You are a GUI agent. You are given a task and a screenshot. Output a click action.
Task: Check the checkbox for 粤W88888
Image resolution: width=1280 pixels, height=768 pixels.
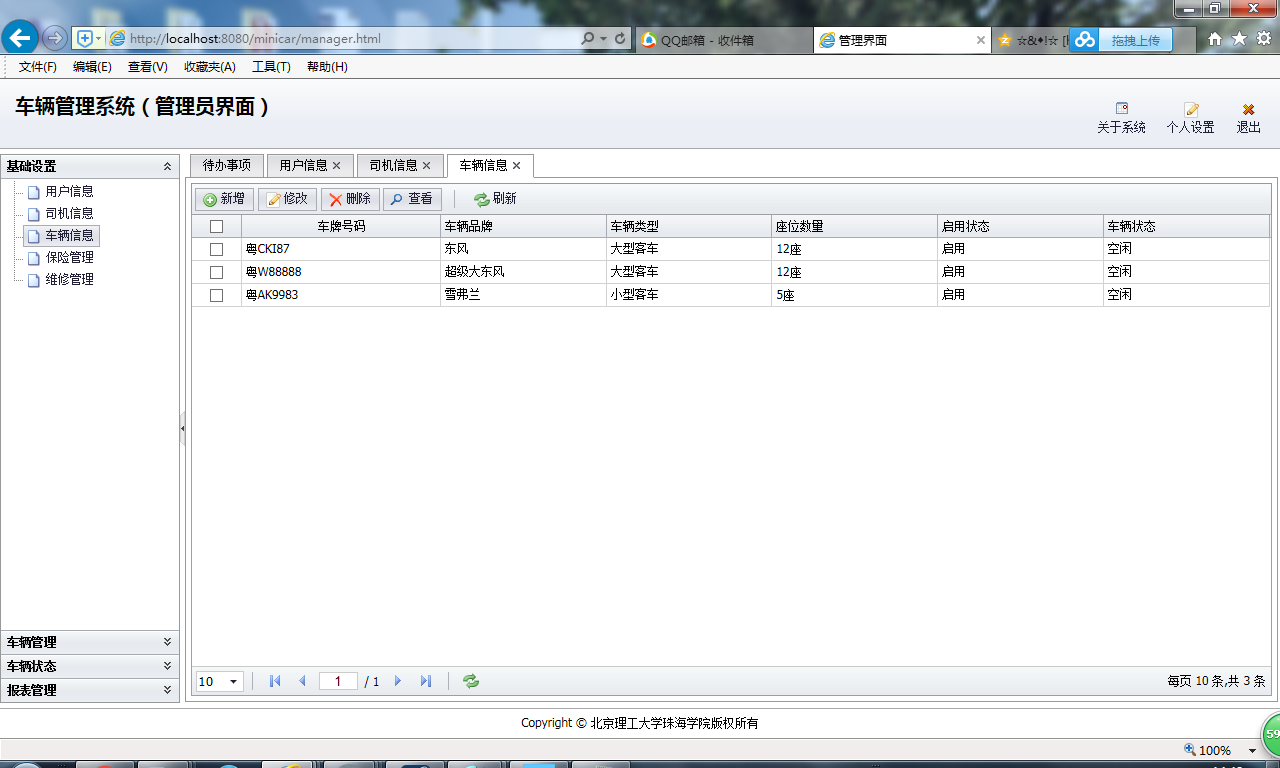tap(216, 271)
